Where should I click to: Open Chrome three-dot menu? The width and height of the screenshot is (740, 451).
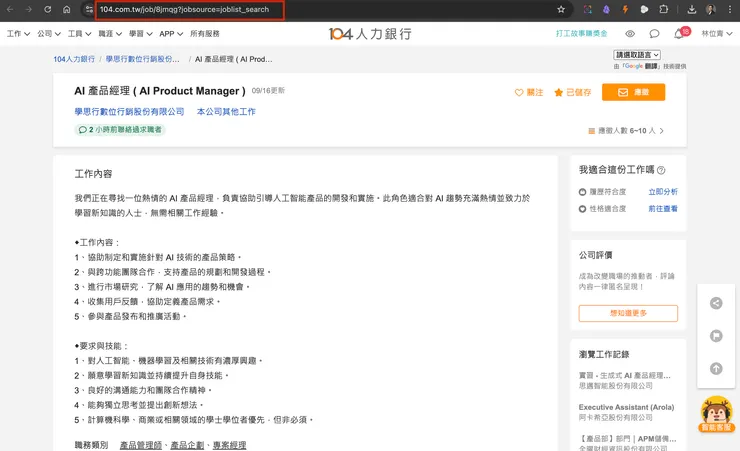pyautogui.click(x=730, y=9)
